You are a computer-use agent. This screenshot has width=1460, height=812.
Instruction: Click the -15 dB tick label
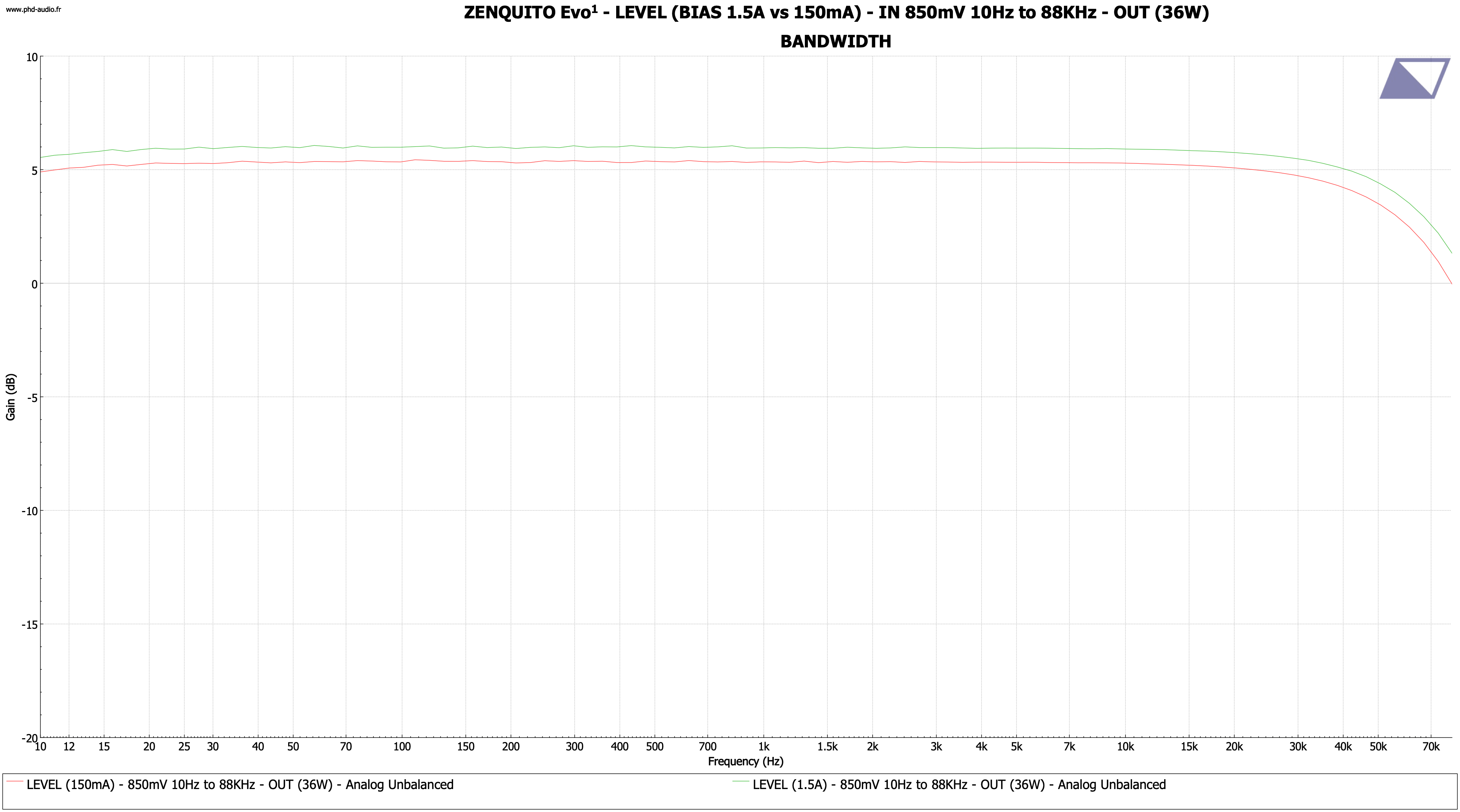click(29, 625)
